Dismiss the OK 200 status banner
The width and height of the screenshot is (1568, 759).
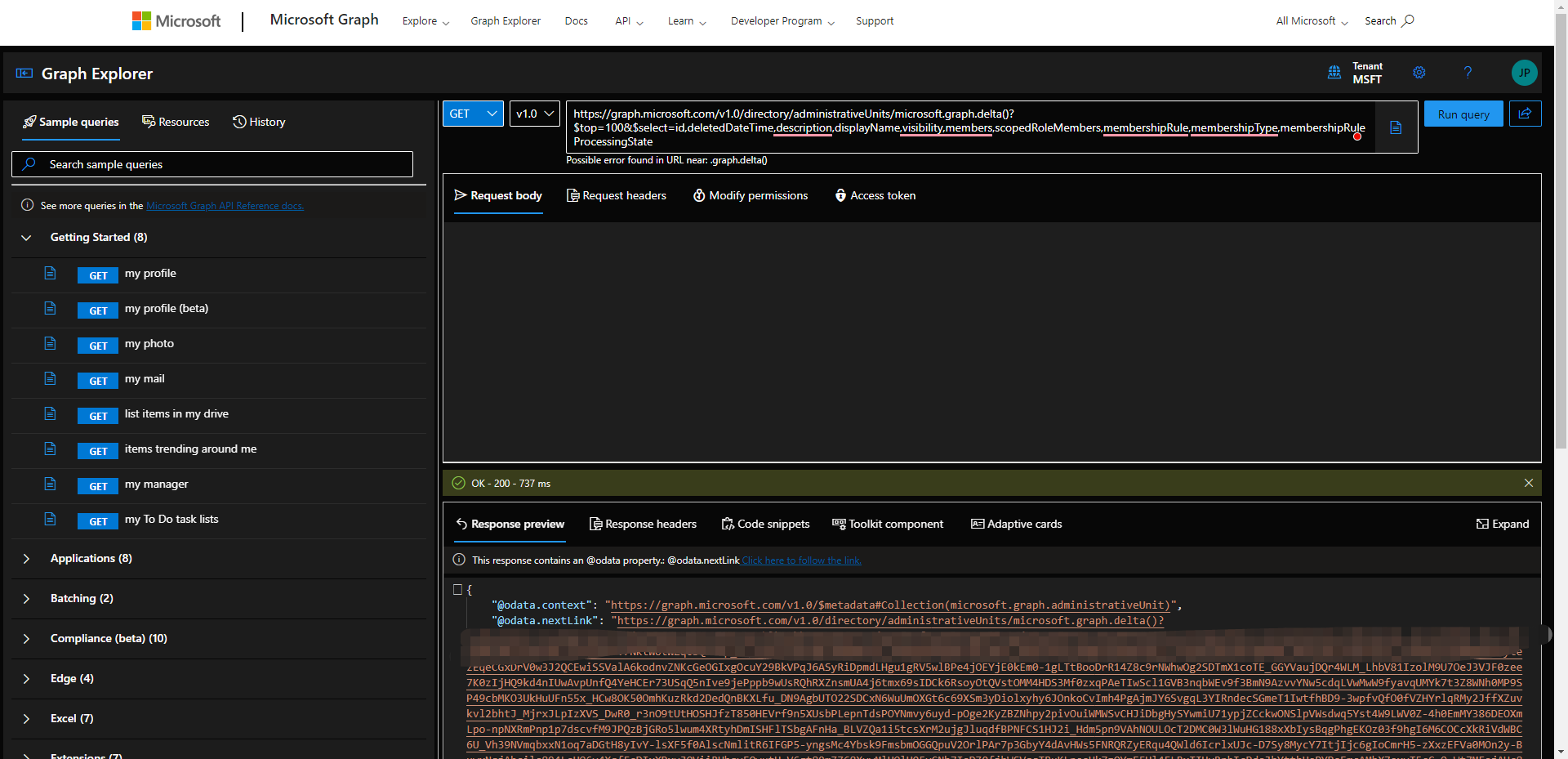[1528, 483]
